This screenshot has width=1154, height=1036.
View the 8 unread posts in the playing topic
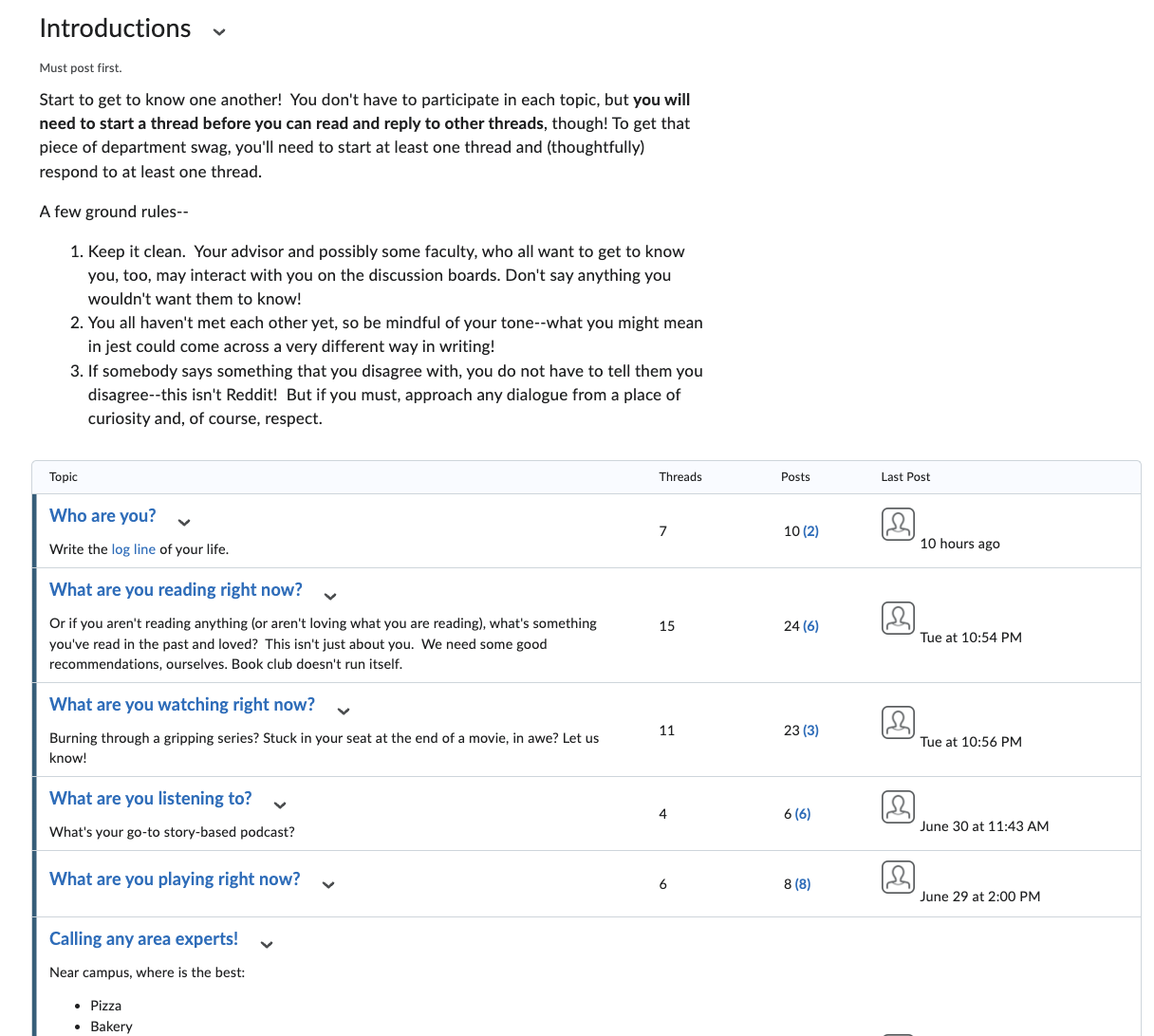coord(803,884)
